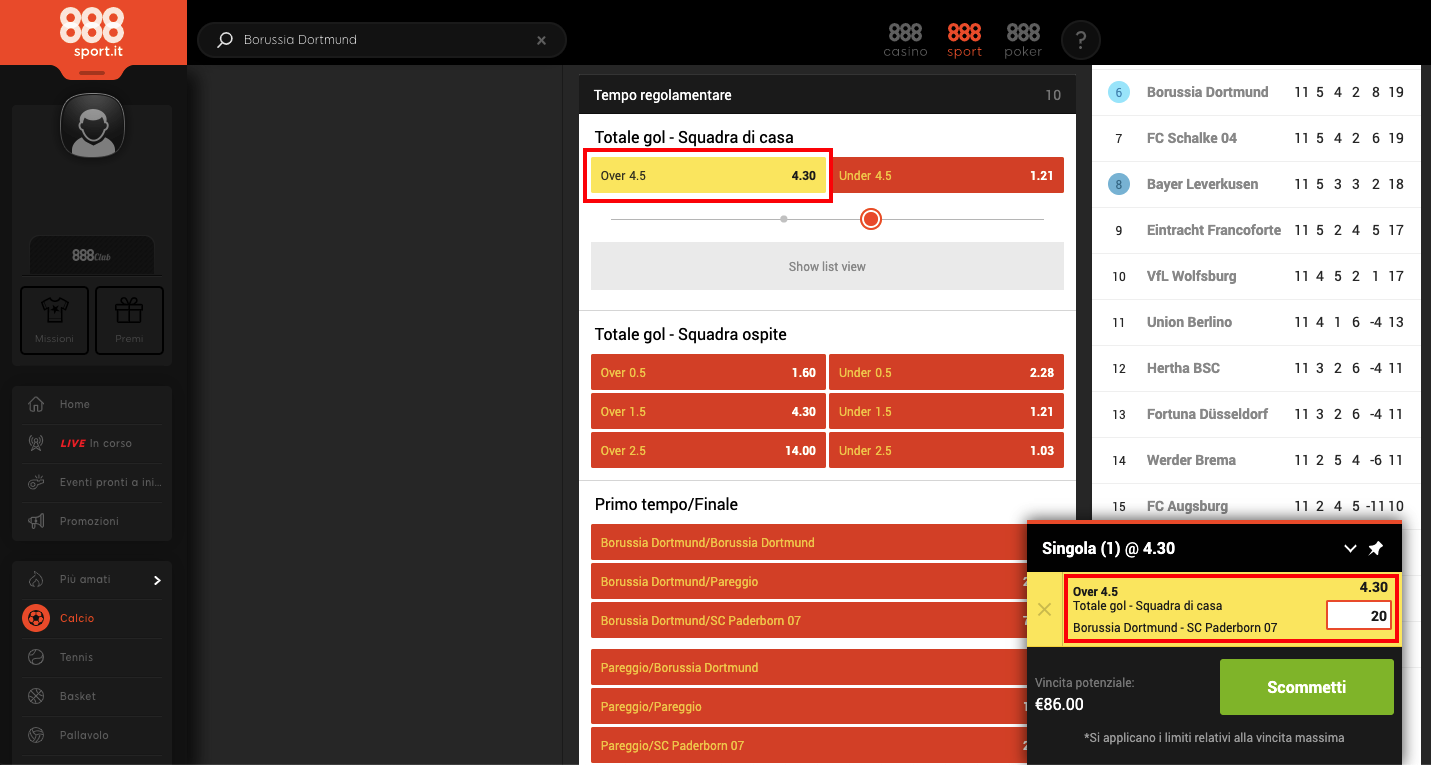Select the Under 4.5 bet at 1.21
1431x765 pixels.
946,175
